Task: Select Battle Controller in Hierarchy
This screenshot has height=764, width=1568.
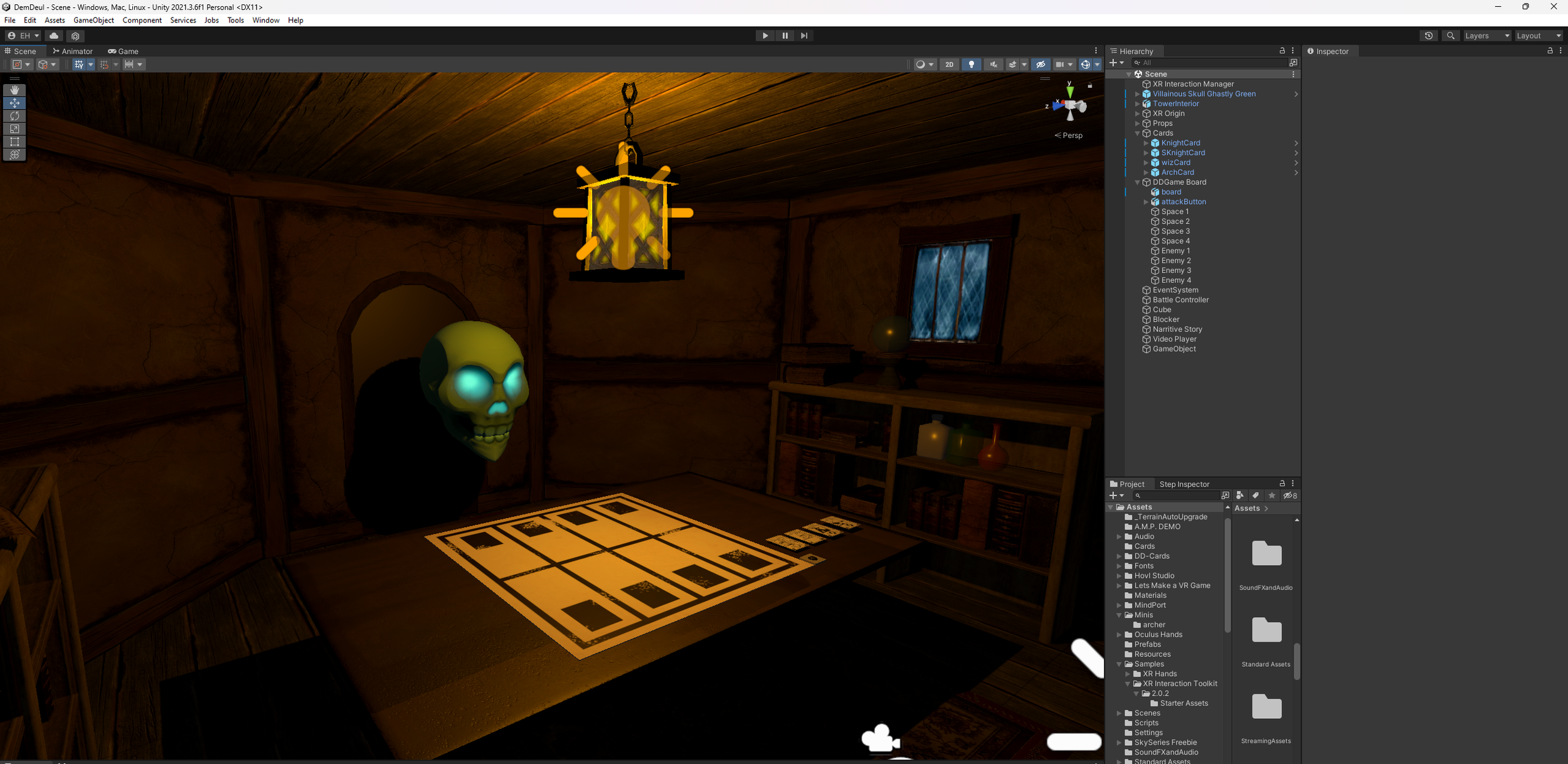Action: coord(1180,300)
